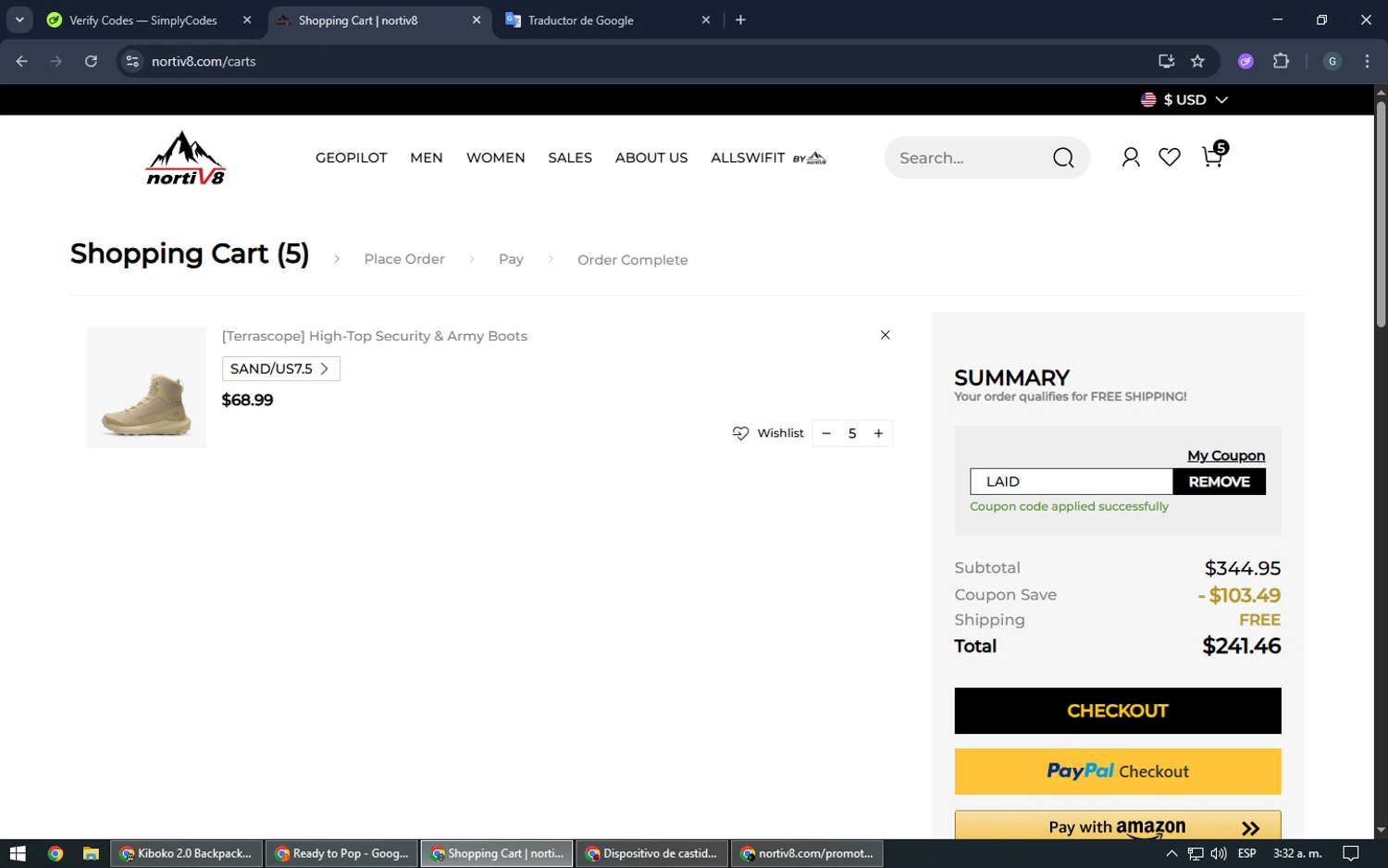Image resolution: width=1388 pixels, height=868 pixels.
Task: Click the Total amount $241.46
Action: coord(1241,646)
